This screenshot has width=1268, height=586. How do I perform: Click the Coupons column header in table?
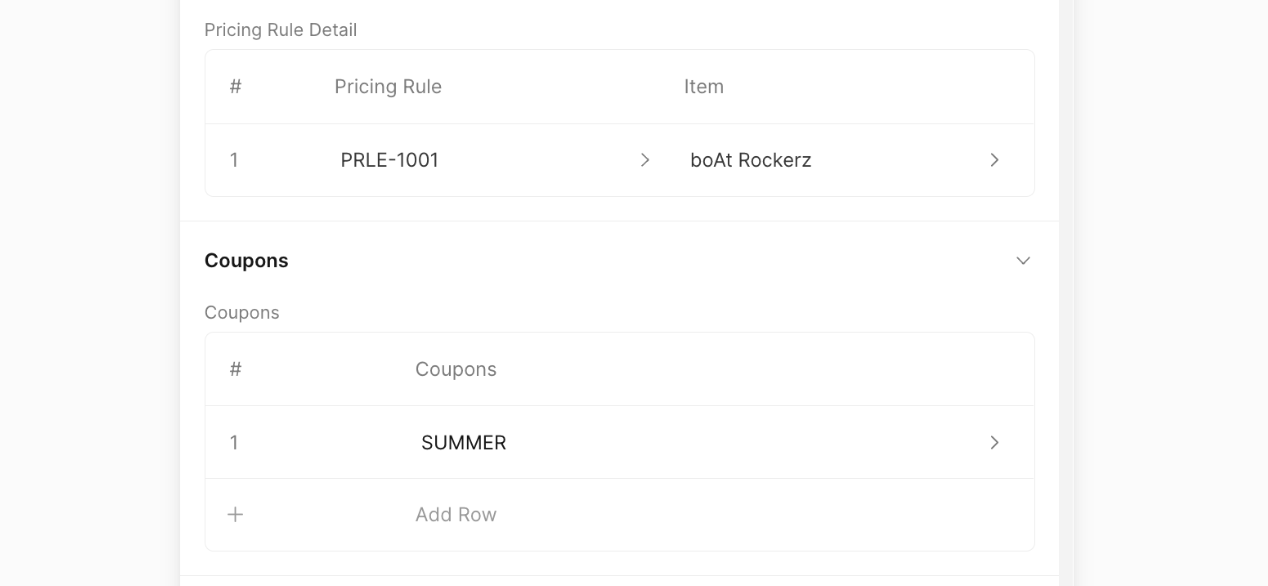pyautogui.click(x=456, y=370)
